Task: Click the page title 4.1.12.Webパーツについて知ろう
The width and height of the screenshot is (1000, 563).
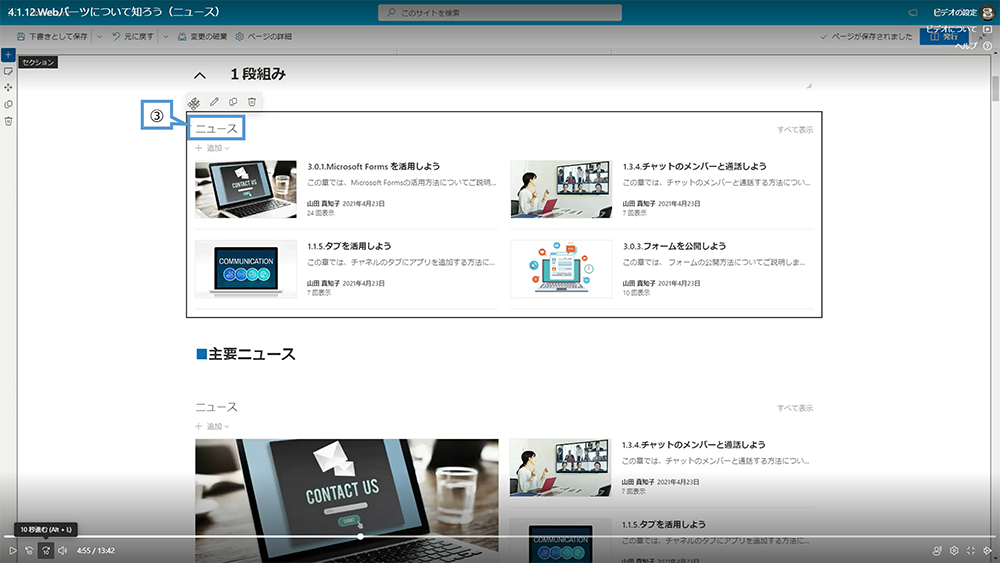Action: pyautogui.click(x=114, y=12)
